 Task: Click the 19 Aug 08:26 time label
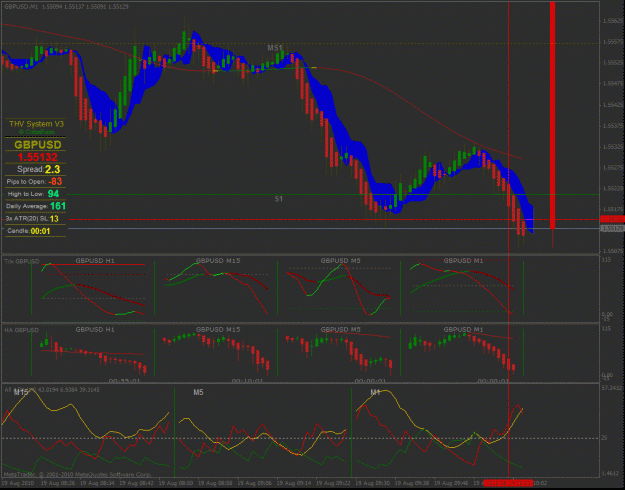[58, 483]
